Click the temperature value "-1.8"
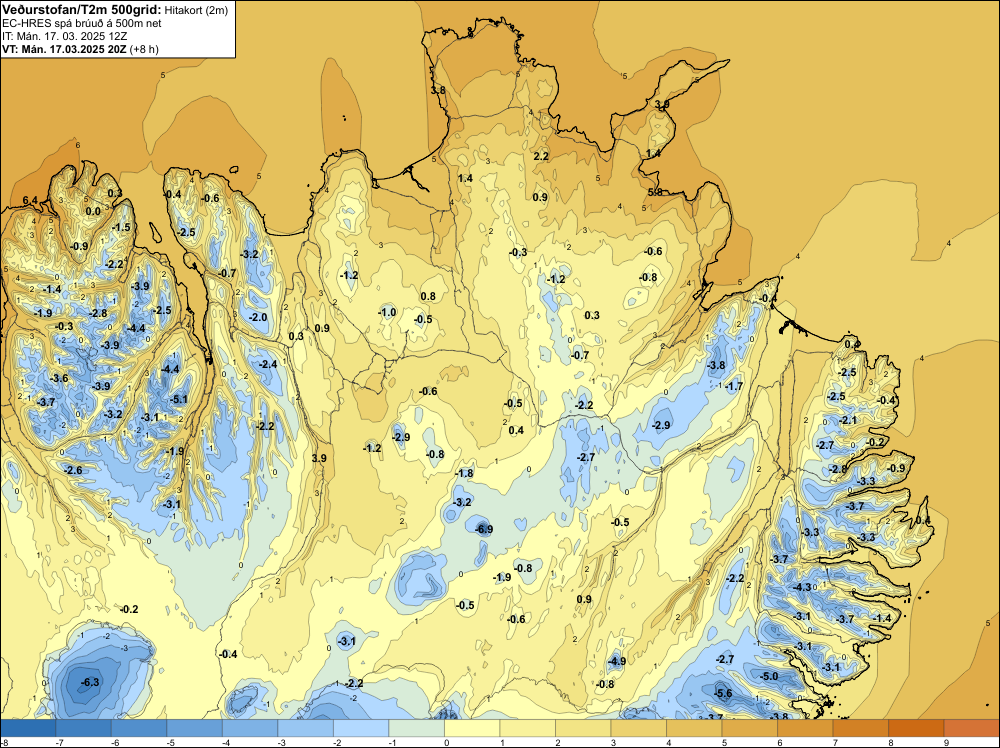This screenshot has width=1000, height=748. [x=464, y=473]
